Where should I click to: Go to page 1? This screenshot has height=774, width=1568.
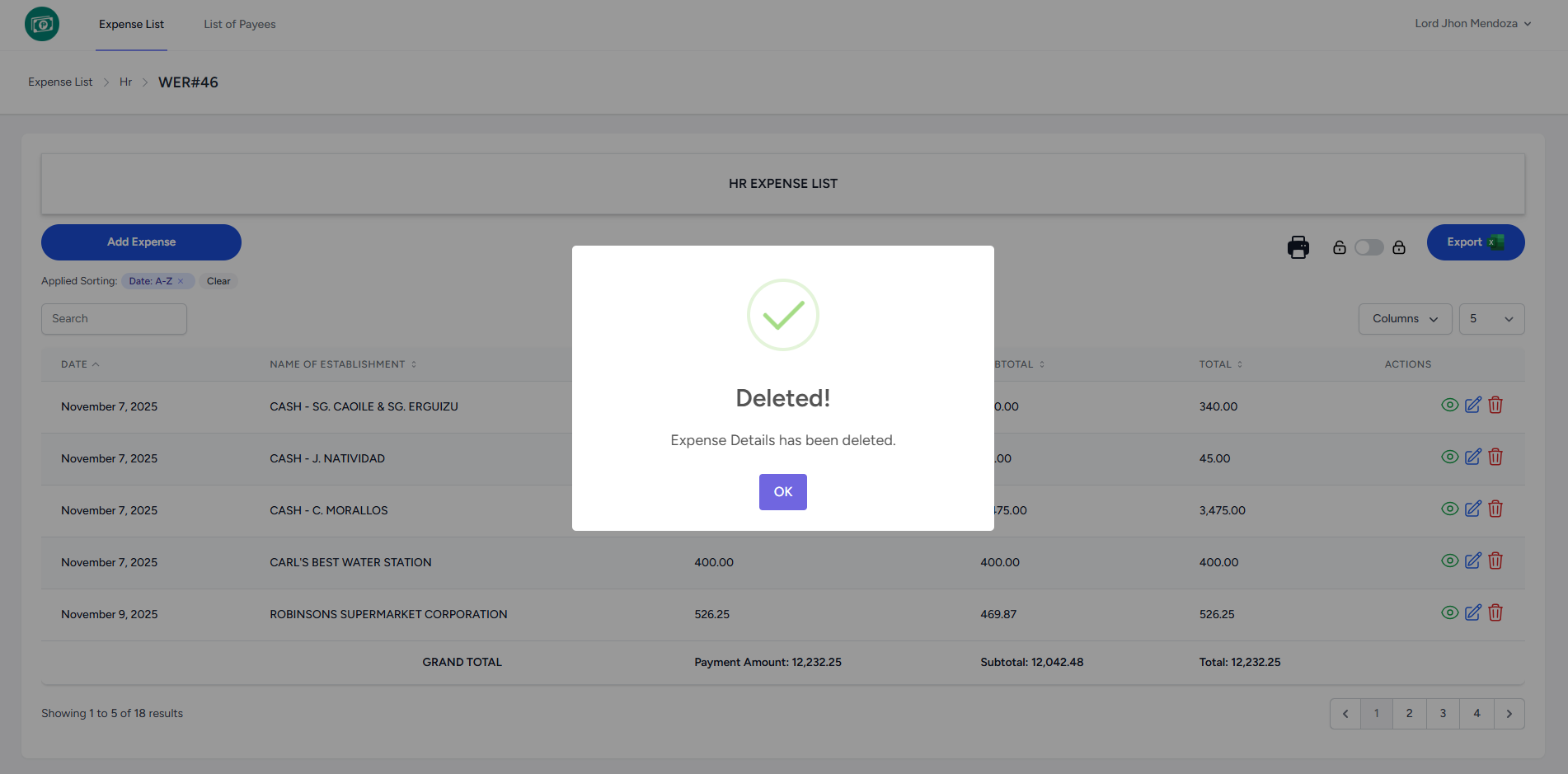tap(1377, 714)
